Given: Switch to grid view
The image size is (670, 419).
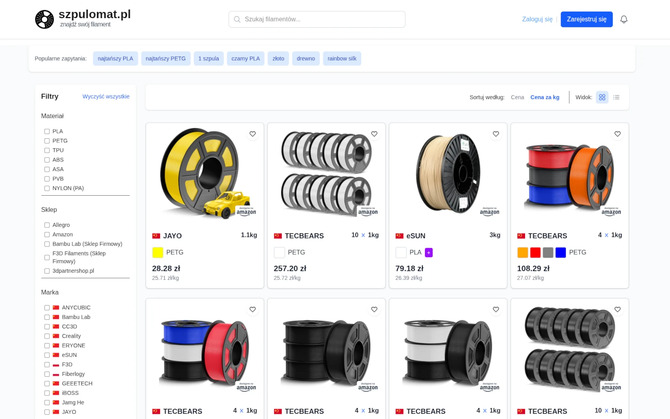Looking at the screenshot, I should 602,97.
